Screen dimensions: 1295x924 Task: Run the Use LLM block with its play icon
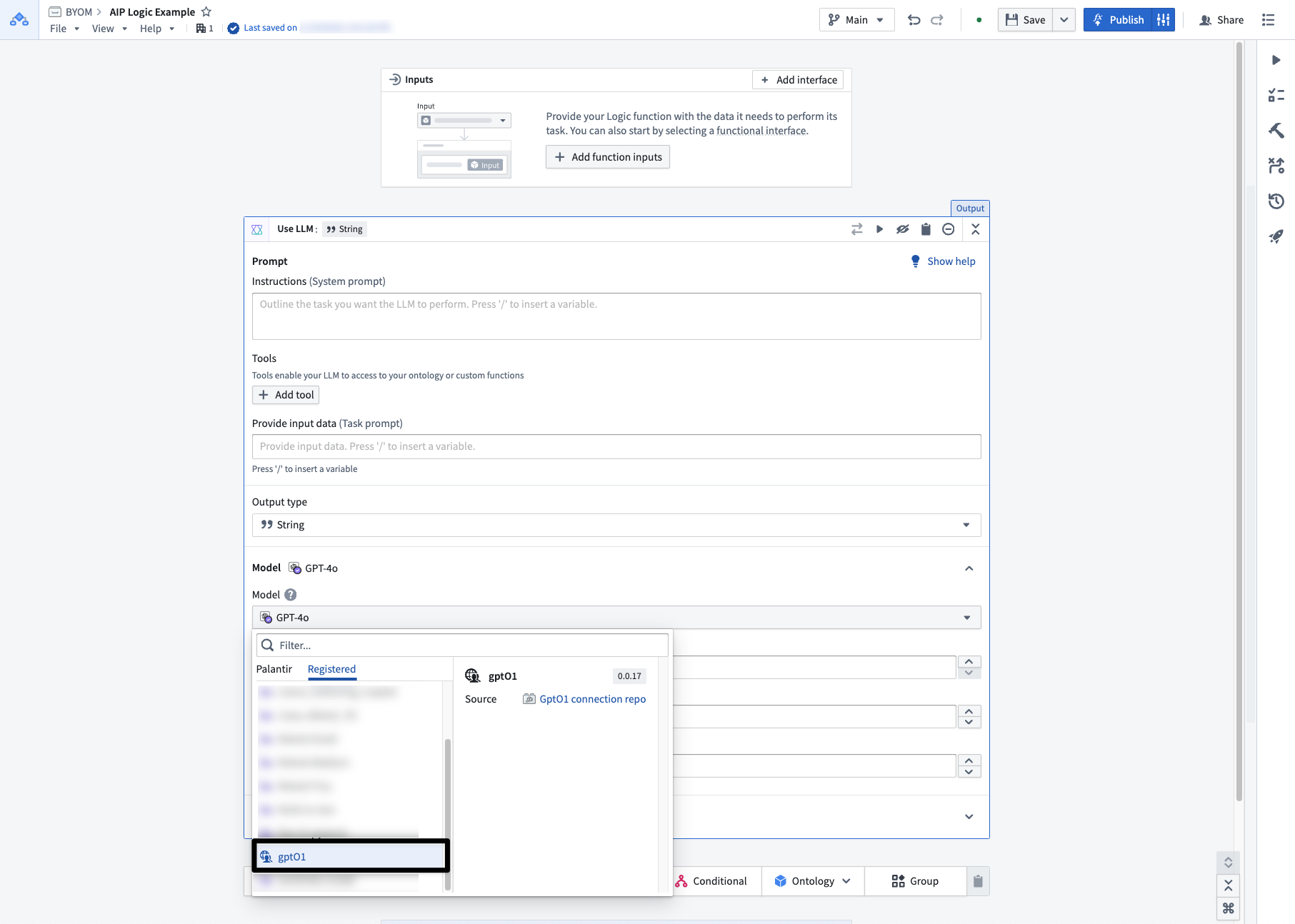coord(879,229)
